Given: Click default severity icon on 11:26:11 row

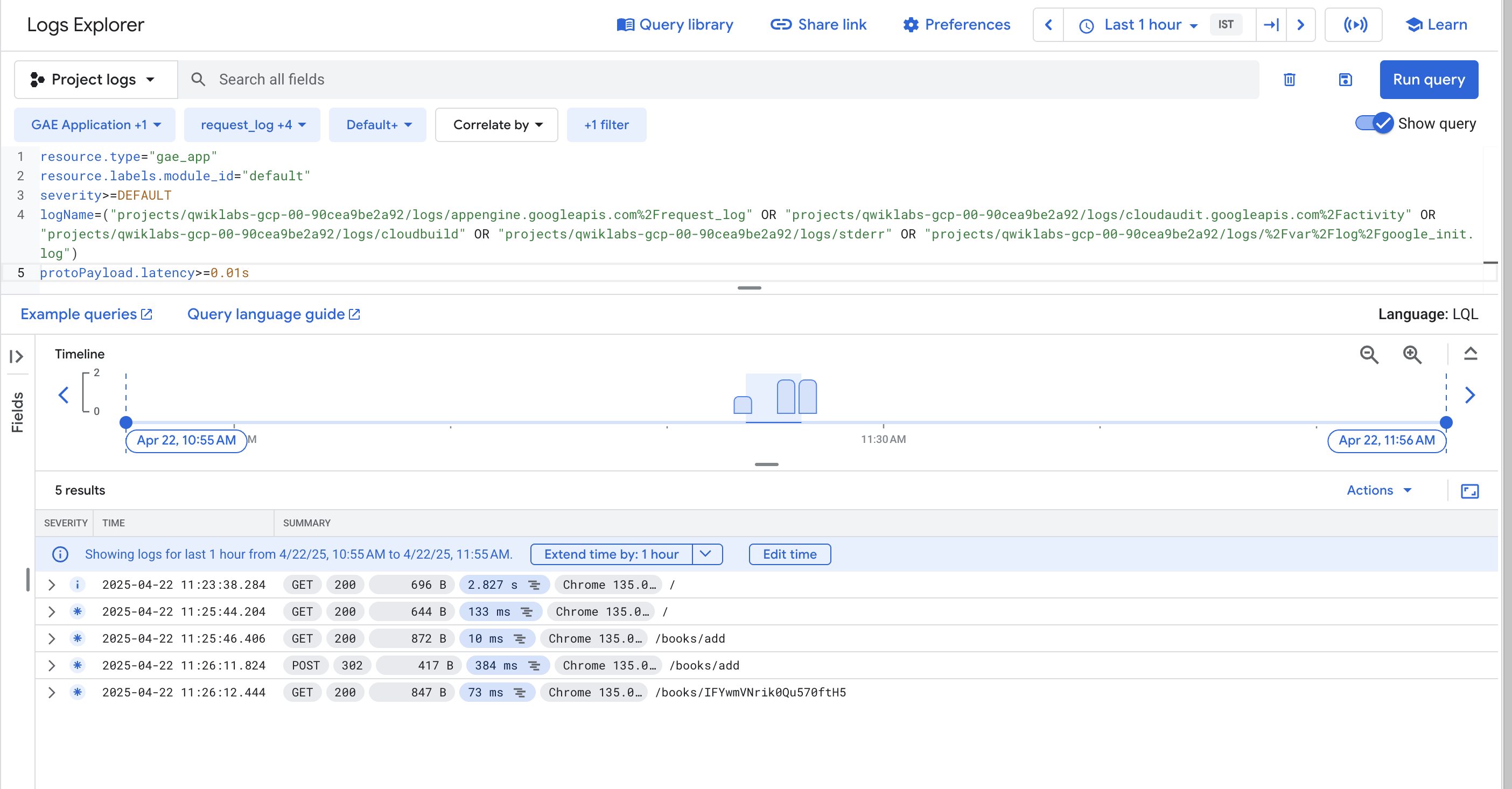Looking at the screenshot, I should 77,666.
